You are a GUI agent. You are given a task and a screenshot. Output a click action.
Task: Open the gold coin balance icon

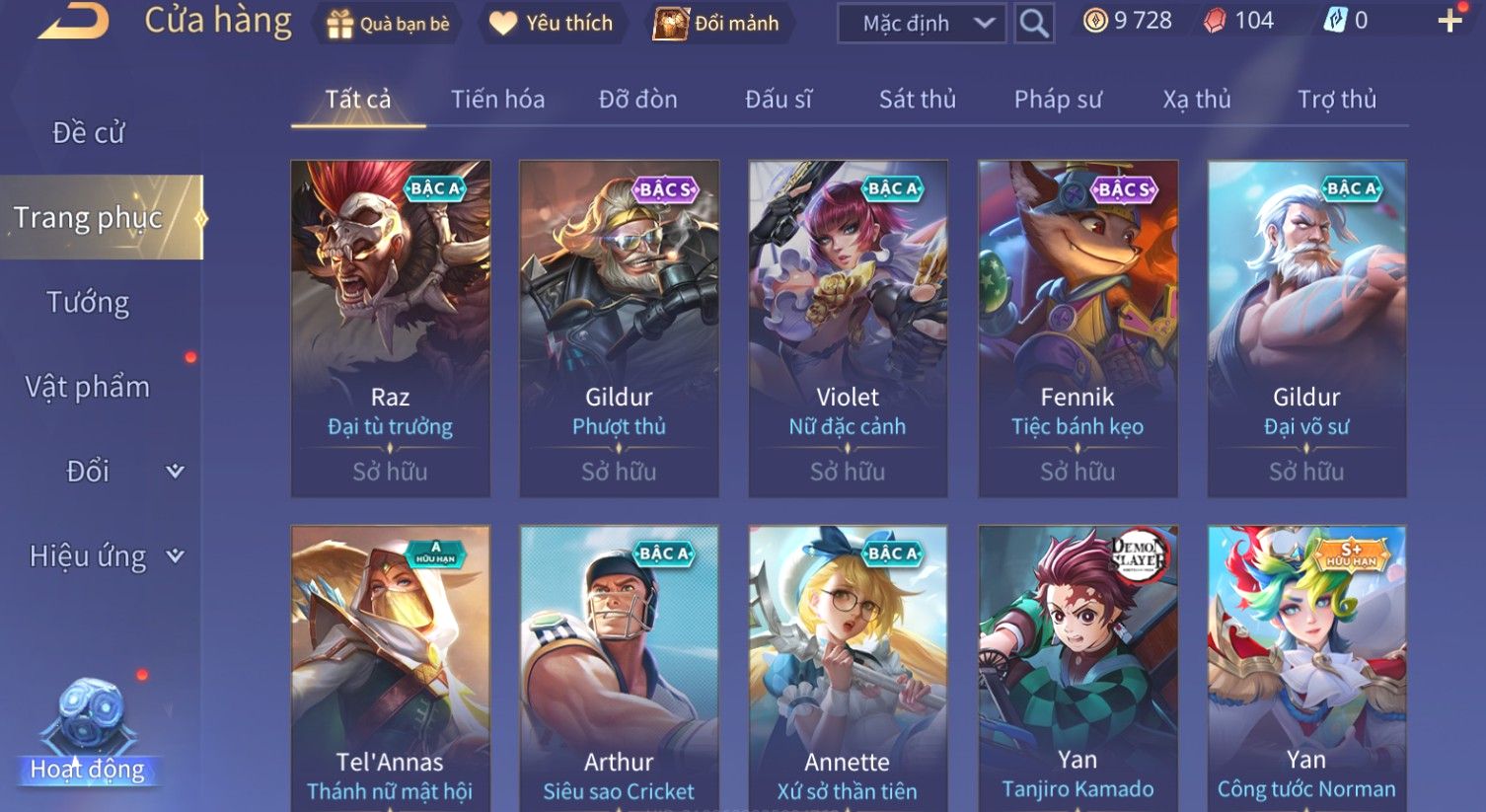click(1095, 21)
